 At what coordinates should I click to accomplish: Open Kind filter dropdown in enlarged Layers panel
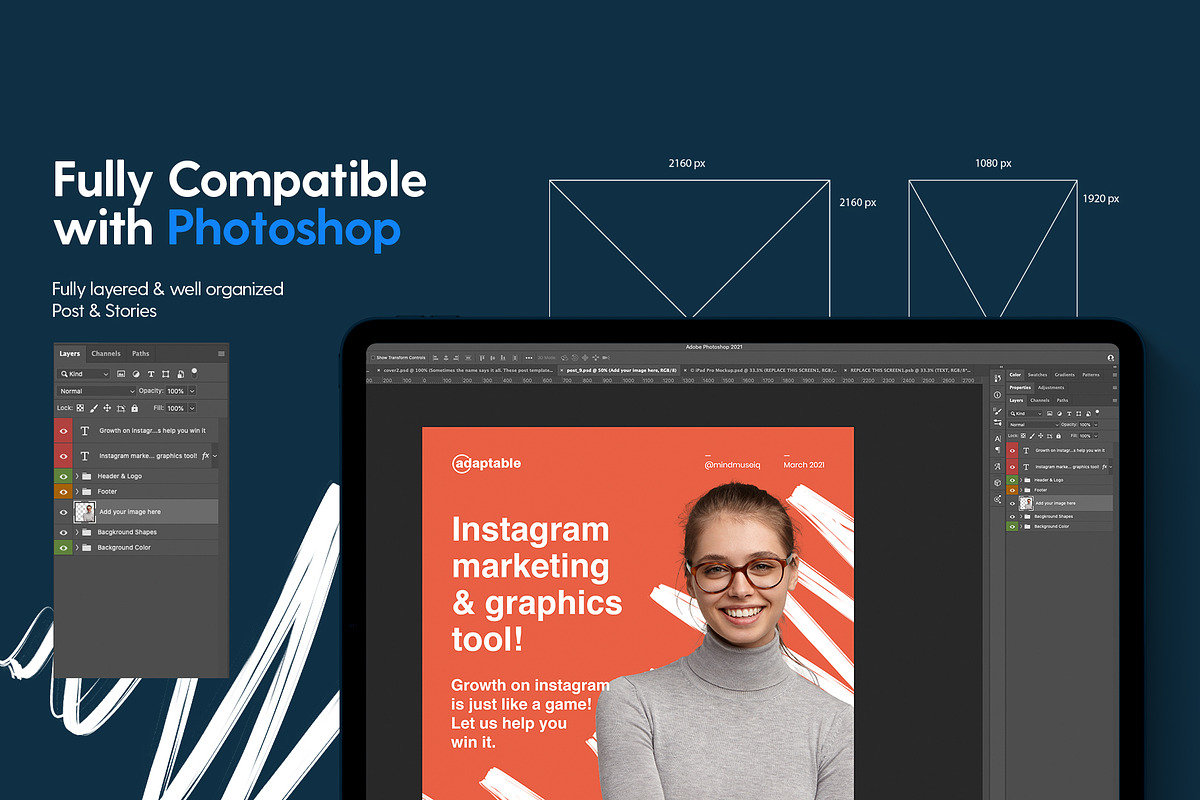tap(84, 374)
